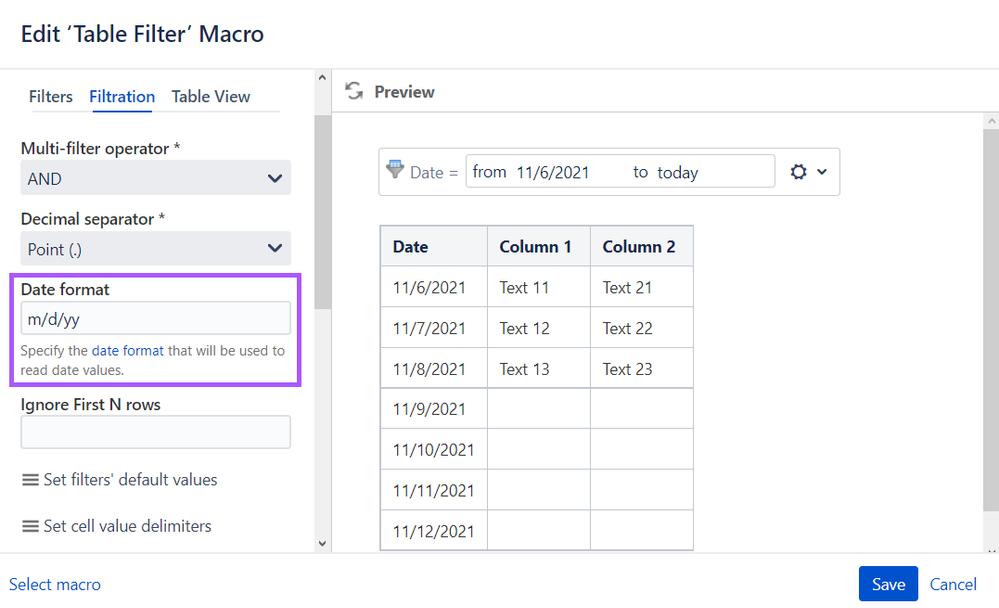Click the list icon beside Set filters' default values
This screenshot has height=608, width=999.
30,480
